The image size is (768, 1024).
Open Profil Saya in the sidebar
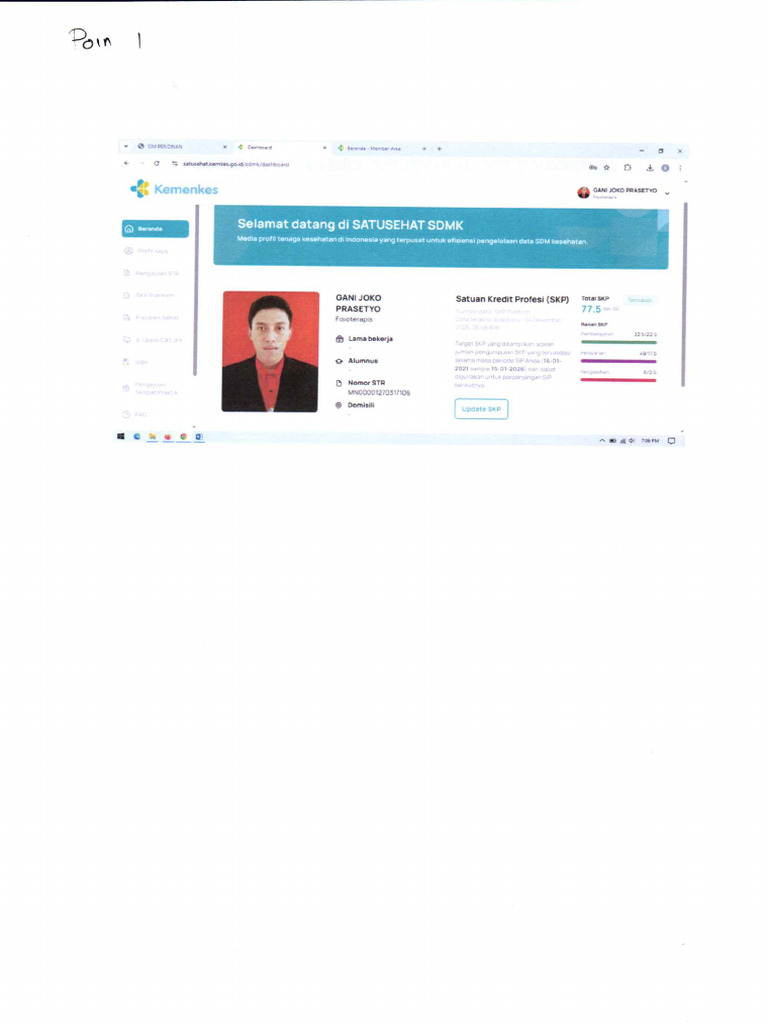tap(146, 251)
